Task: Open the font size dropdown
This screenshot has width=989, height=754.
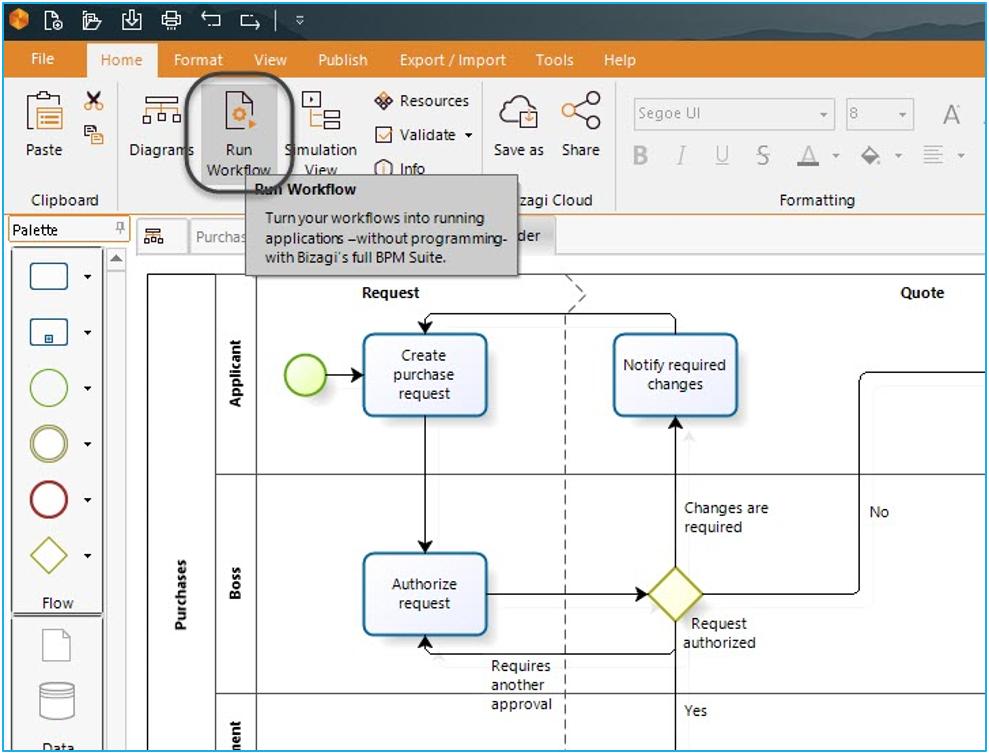Action: pyautogui.click(x=903, y=114)
